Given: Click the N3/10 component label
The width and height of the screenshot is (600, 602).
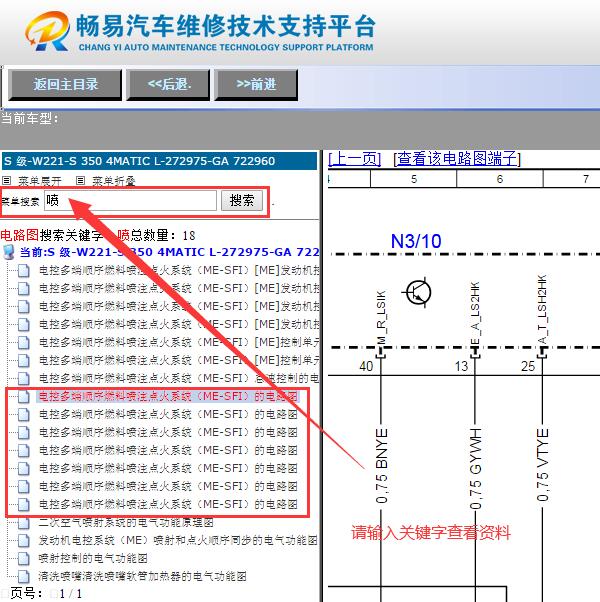Looking at the screenshot, I should pos(416,241).
